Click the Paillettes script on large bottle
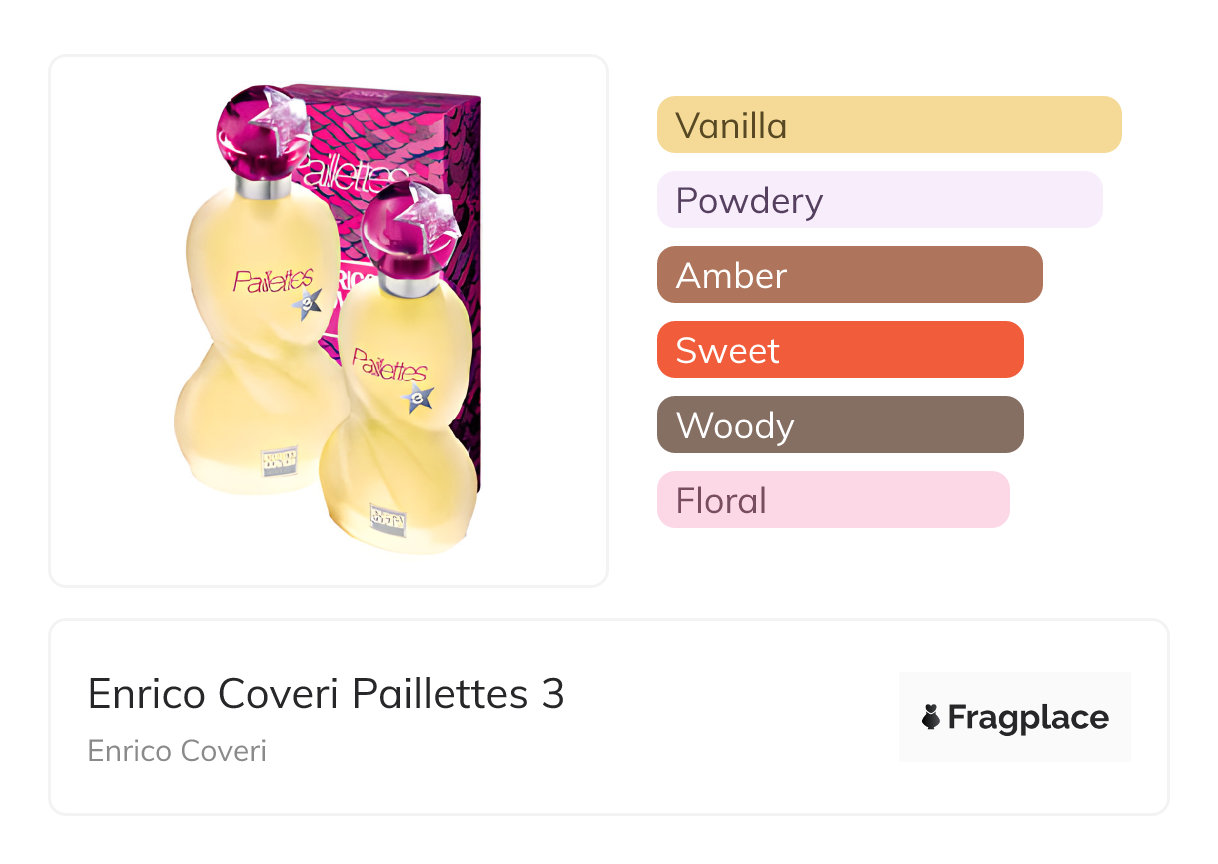The width and height of the screenshot is (1218, 864). [x=272, y=280]
